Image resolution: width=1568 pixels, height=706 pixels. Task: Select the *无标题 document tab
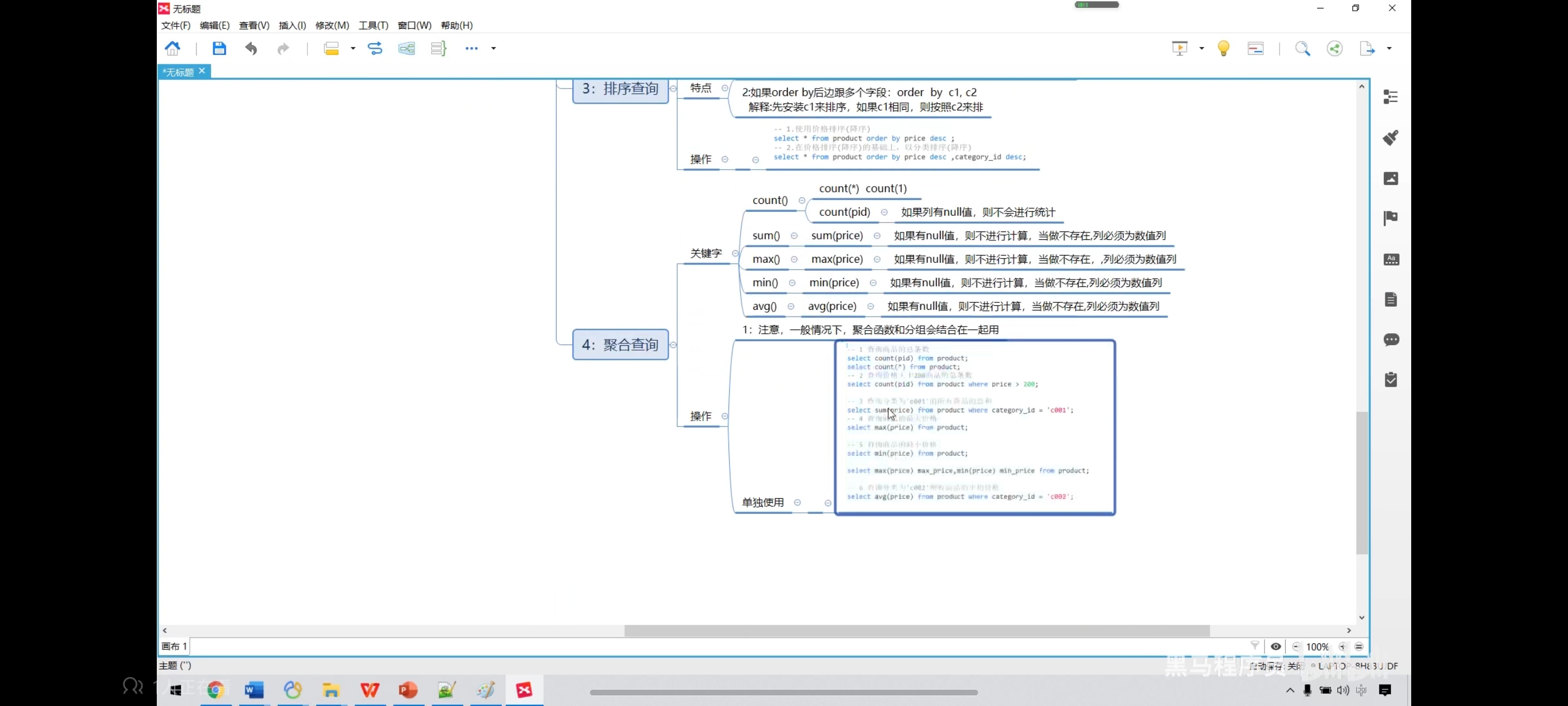[178, 72]
